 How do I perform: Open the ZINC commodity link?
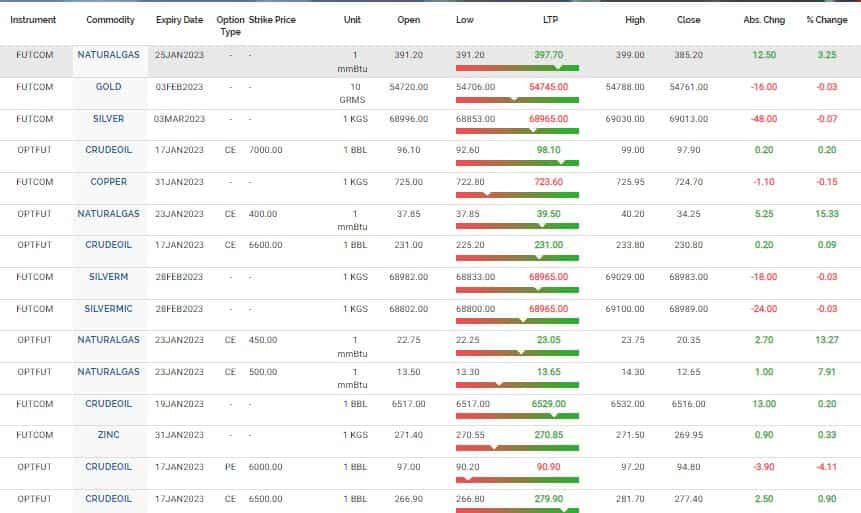point(108,435)
